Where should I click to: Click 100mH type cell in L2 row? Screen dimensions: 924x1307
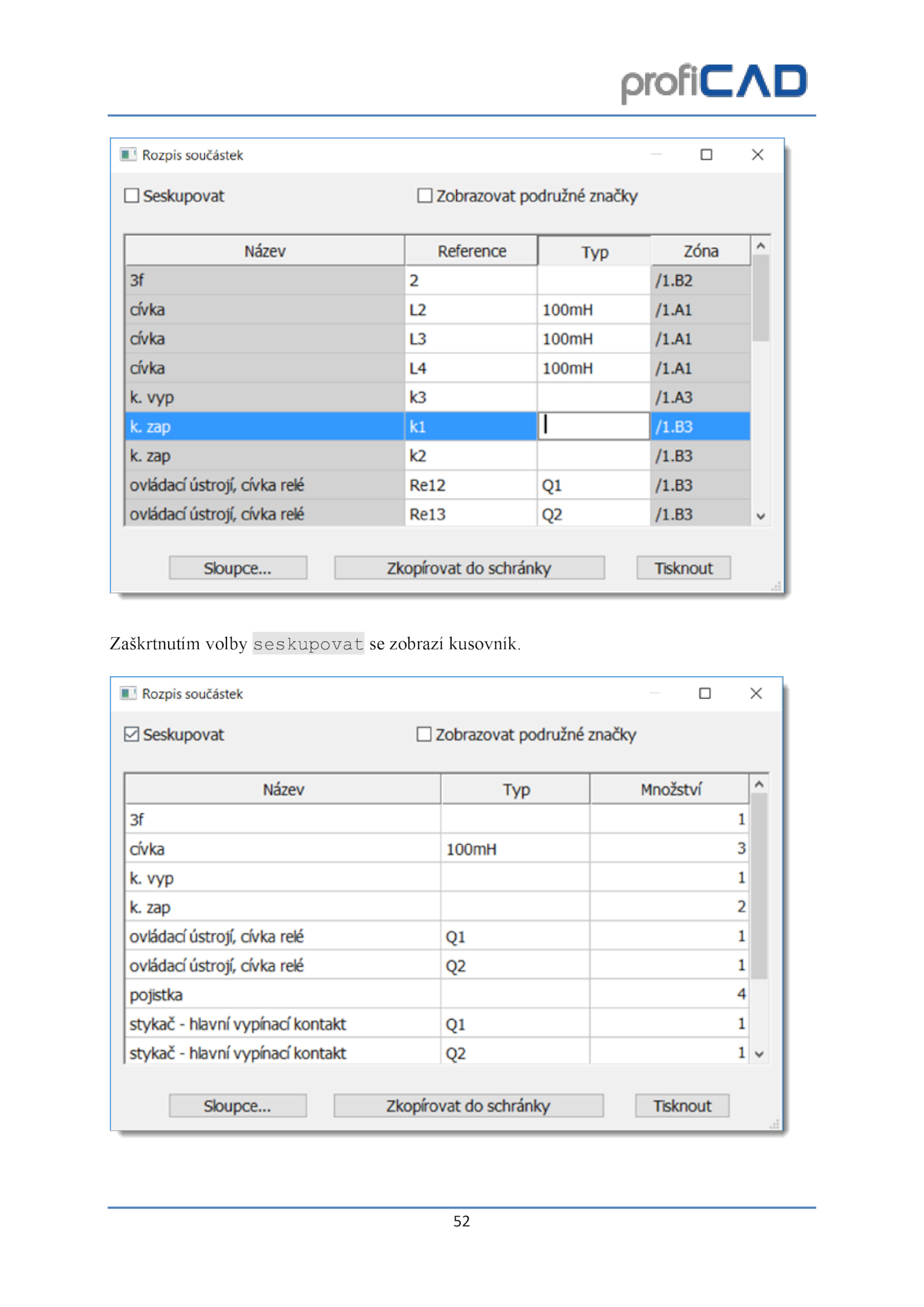pyautogui.click(x=594, y=310)
